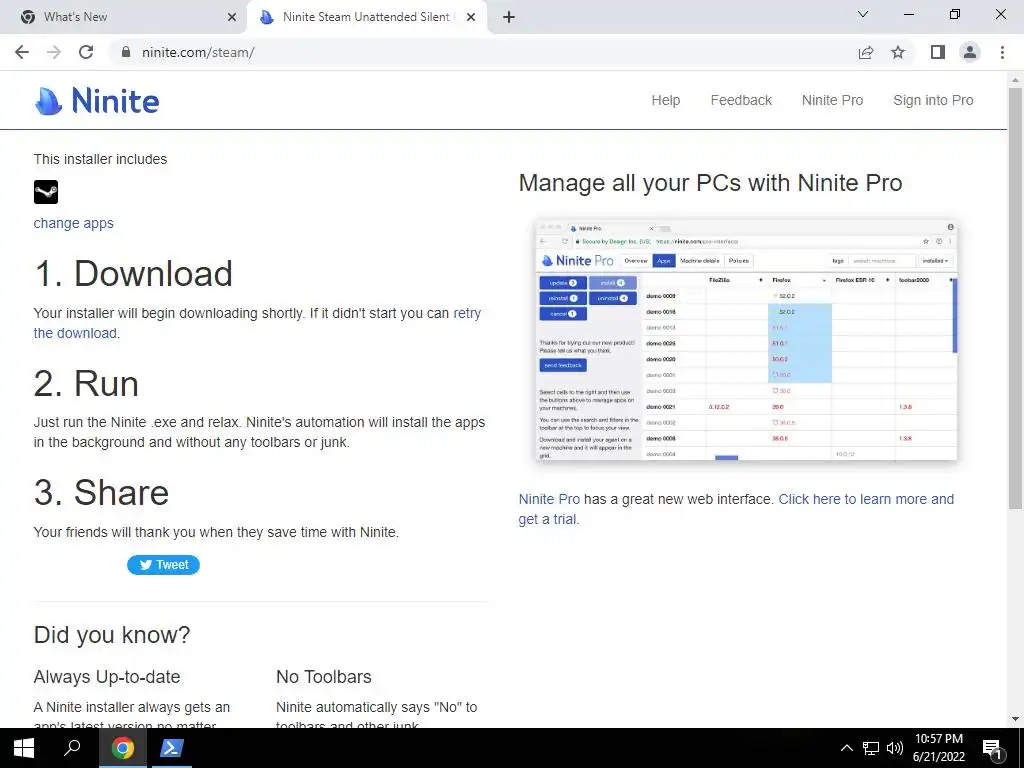Click the Ninite Pro interface screenshot
The image size is (1024, 768).
click(746, 340)
